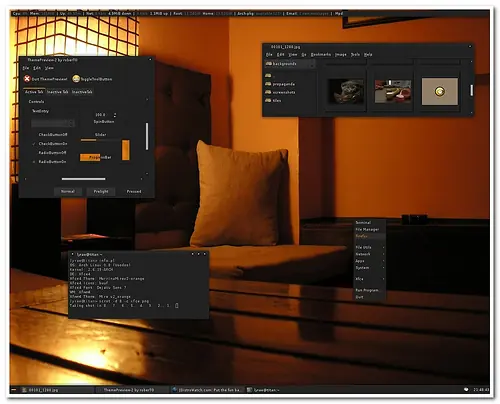Click the Normal button
The width and height of the screenshot is (500, 404).
(x=68, y=191)
